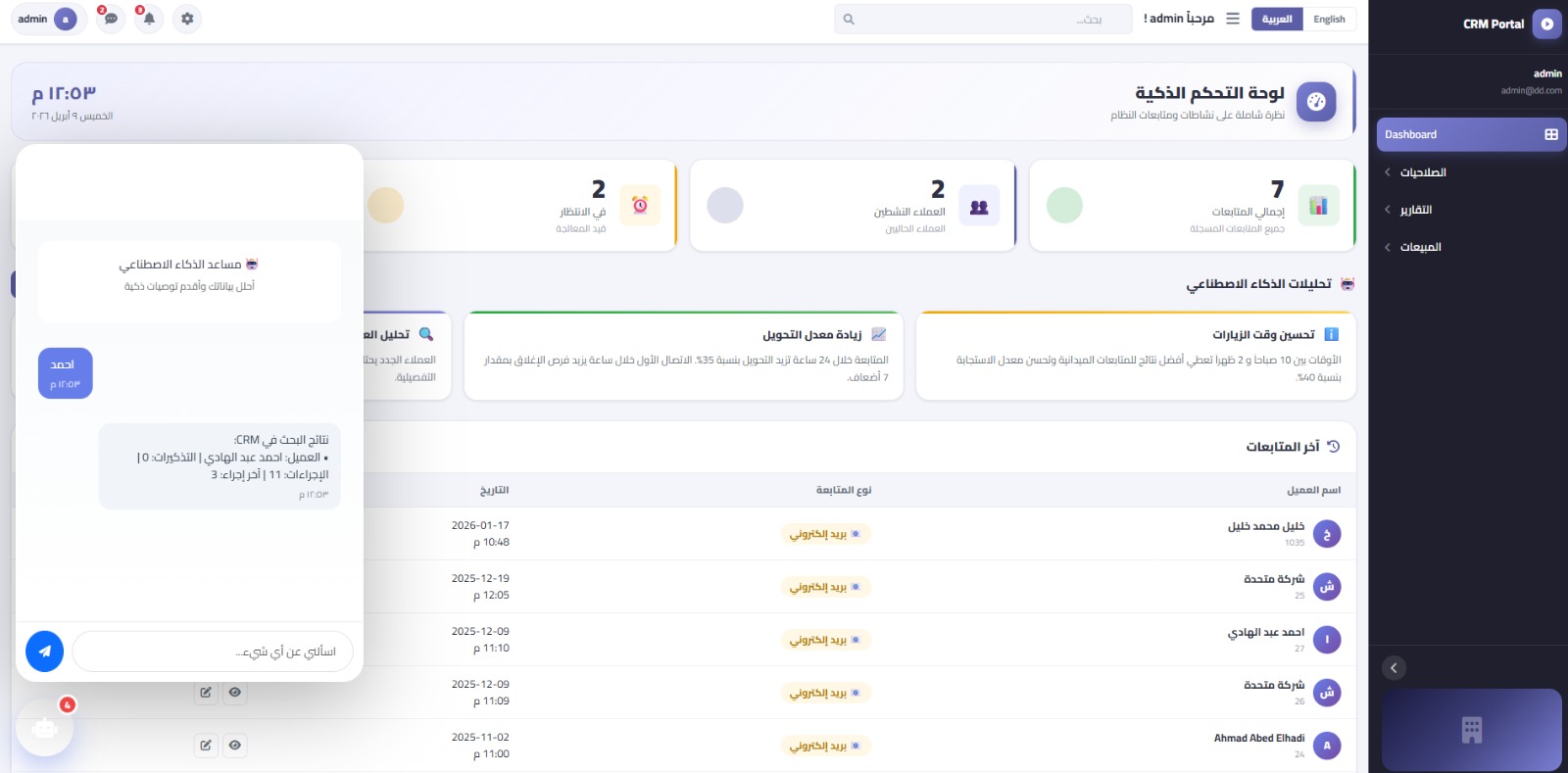Click التاريخ column header
The image size is (1568, 773).
495,490
